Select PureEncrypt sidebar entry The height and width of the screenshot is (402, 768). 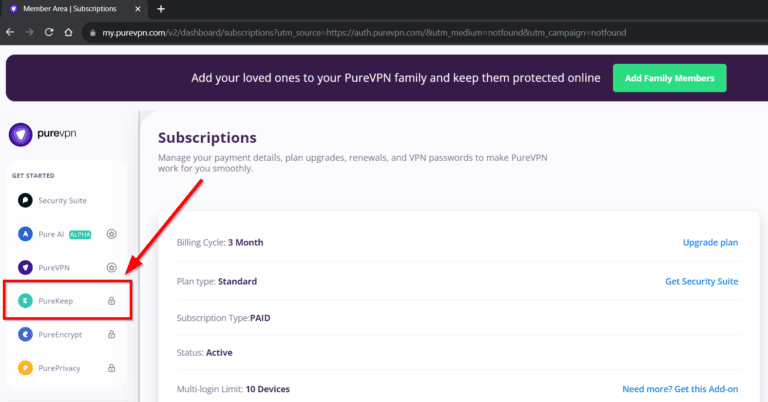(61, 335)
